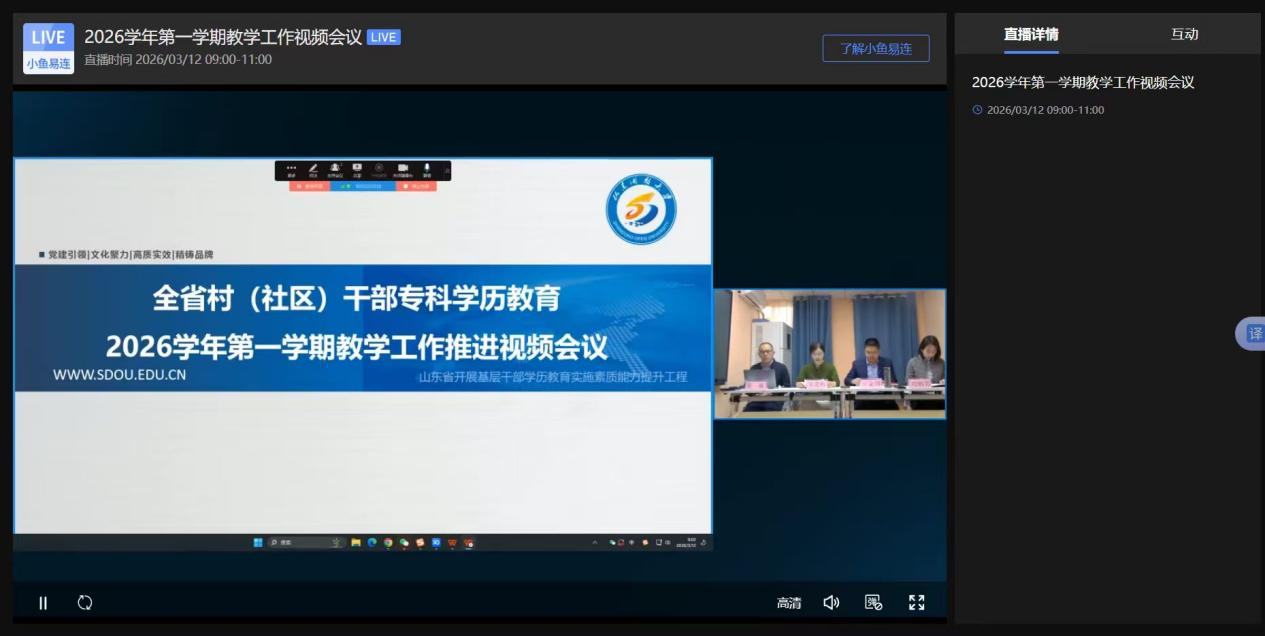Click the 了解小鱼易连 button
The image size is (1265, 636).
875,48
